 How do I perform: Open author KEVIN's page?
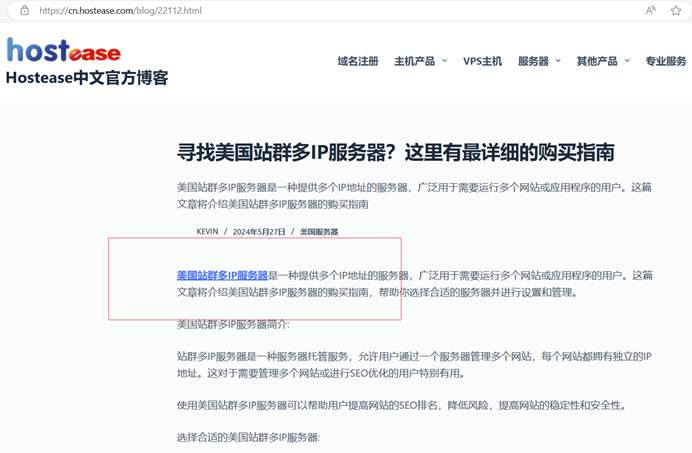[x=207, y=232]
